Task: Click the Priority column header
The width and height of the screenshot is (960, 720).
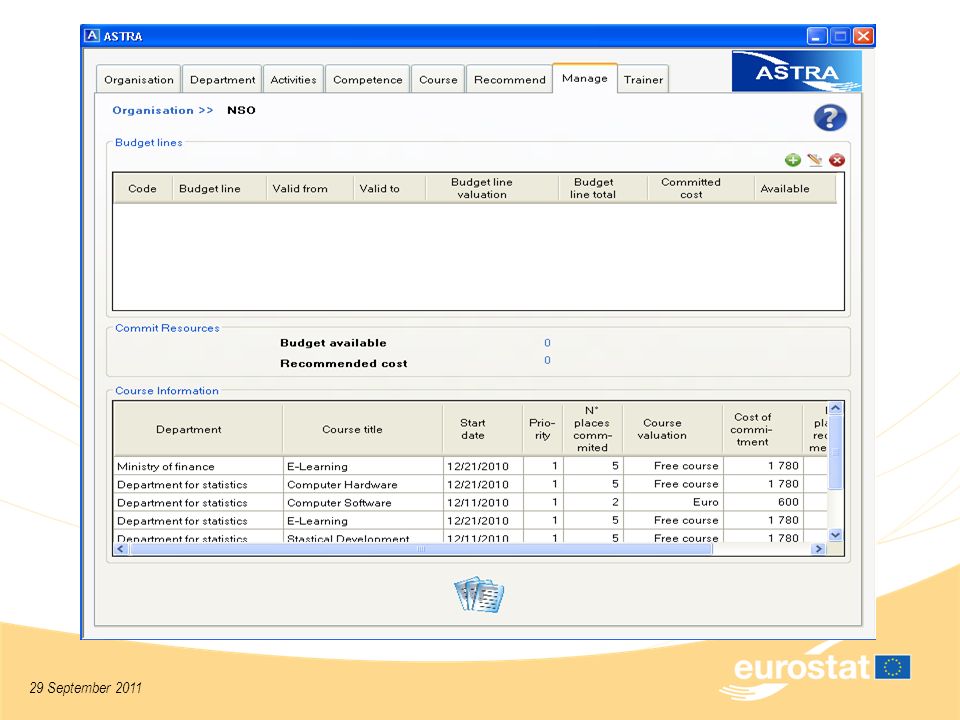Action: [x=542, y=429]
